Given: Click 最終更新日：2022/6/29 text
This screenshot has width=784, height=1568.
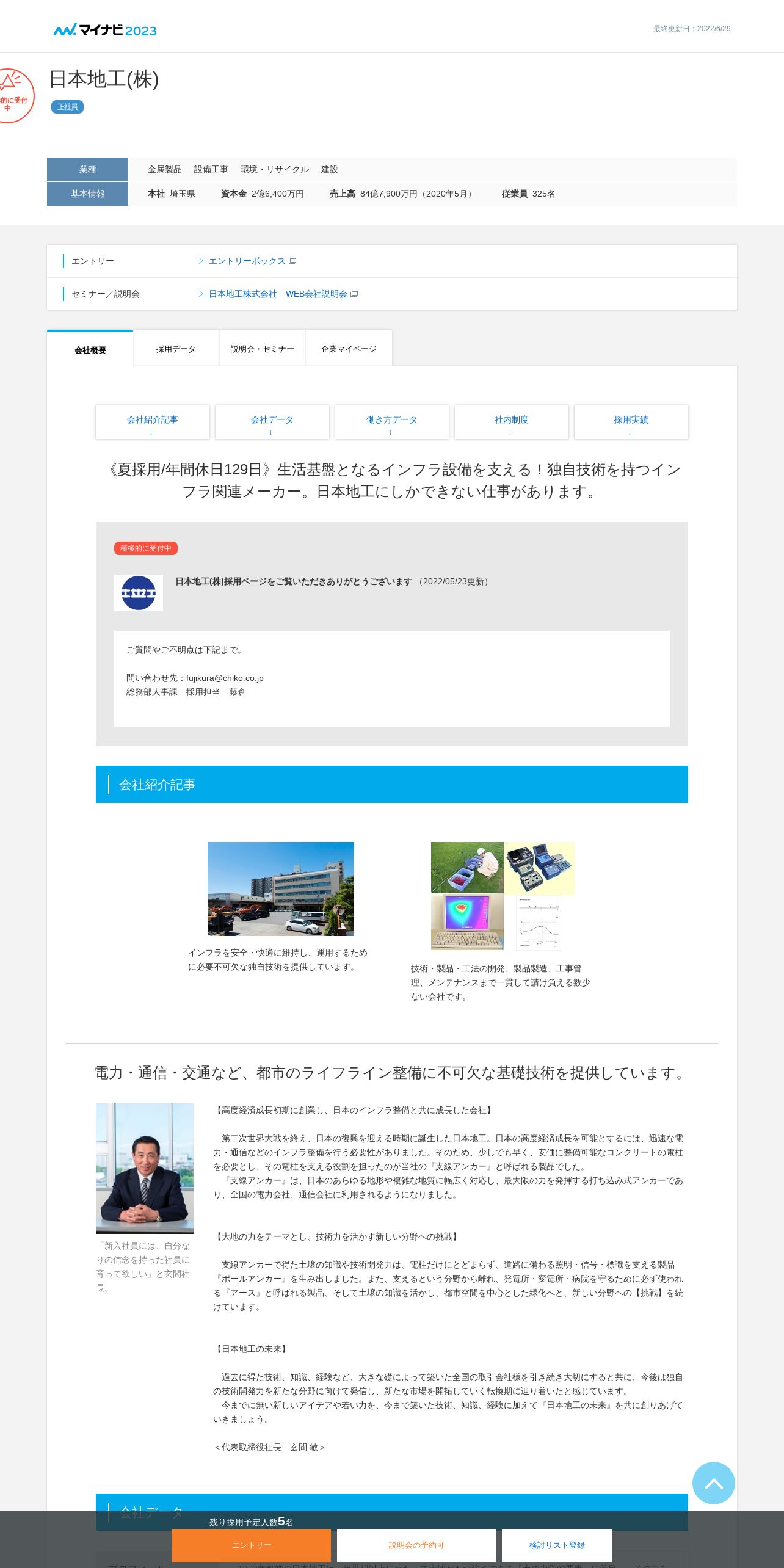Looking at the screenshot, I should tap(692, 29).
